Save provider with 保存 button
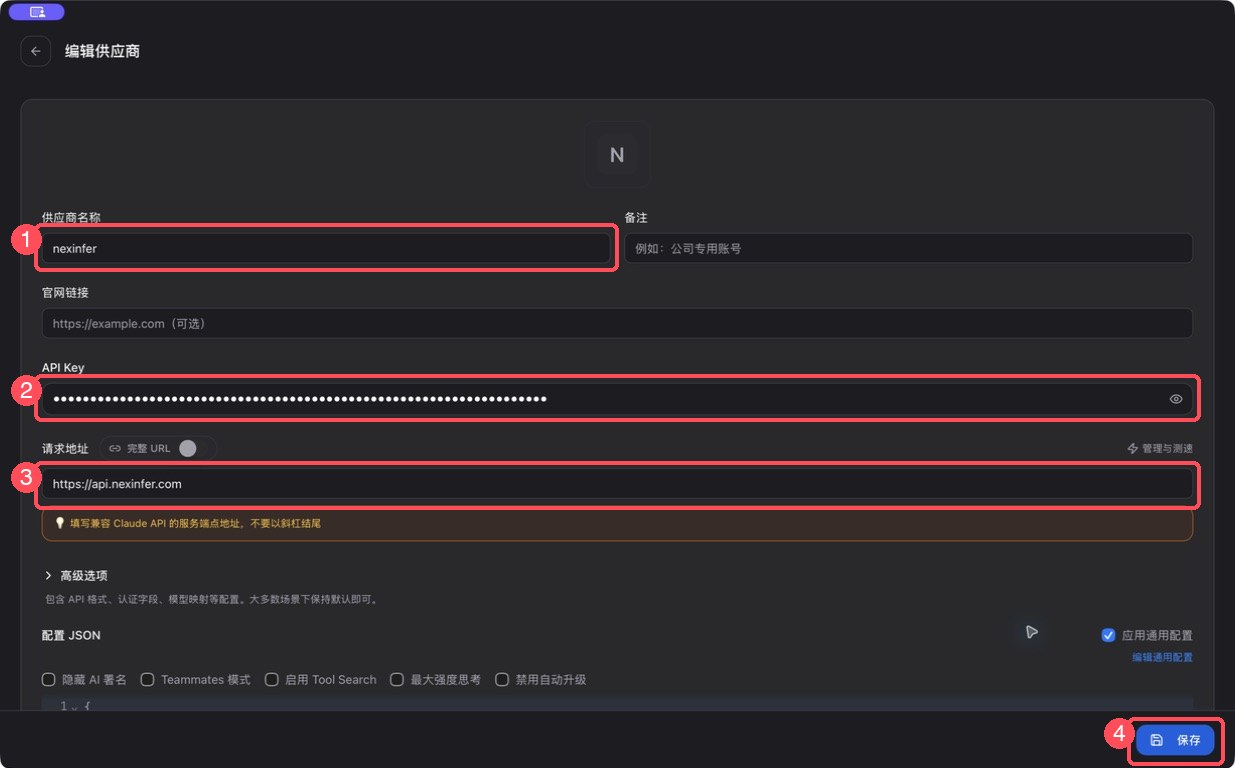 click(x=1175, y=740)
